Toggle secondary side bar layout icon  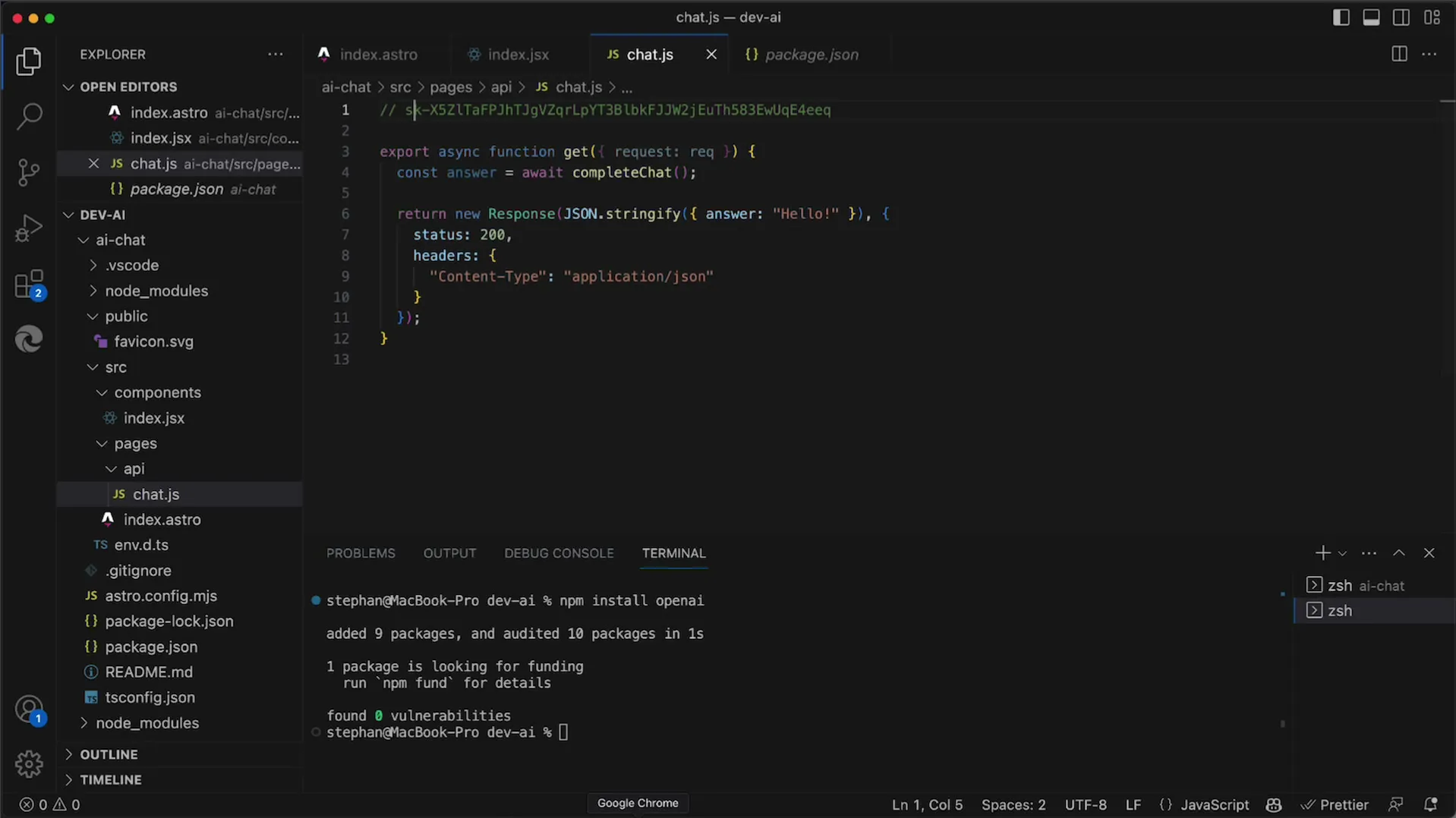point(1401,17)
